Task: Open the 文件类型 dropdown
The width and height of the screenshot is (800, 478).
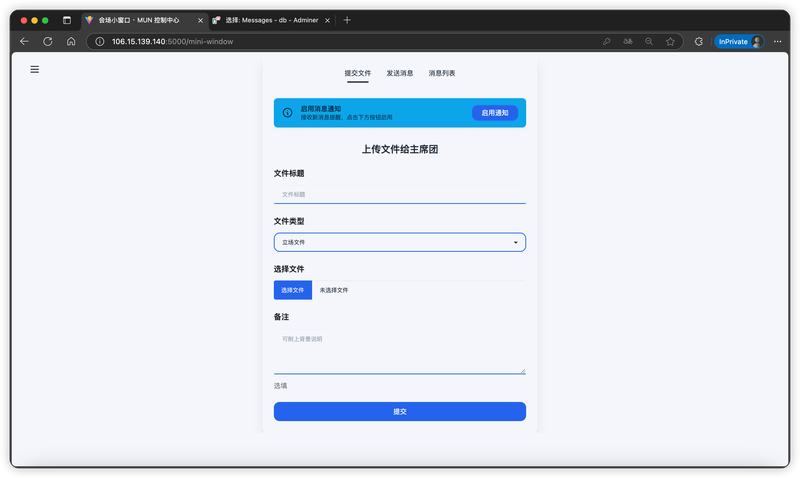Action: 399,242
